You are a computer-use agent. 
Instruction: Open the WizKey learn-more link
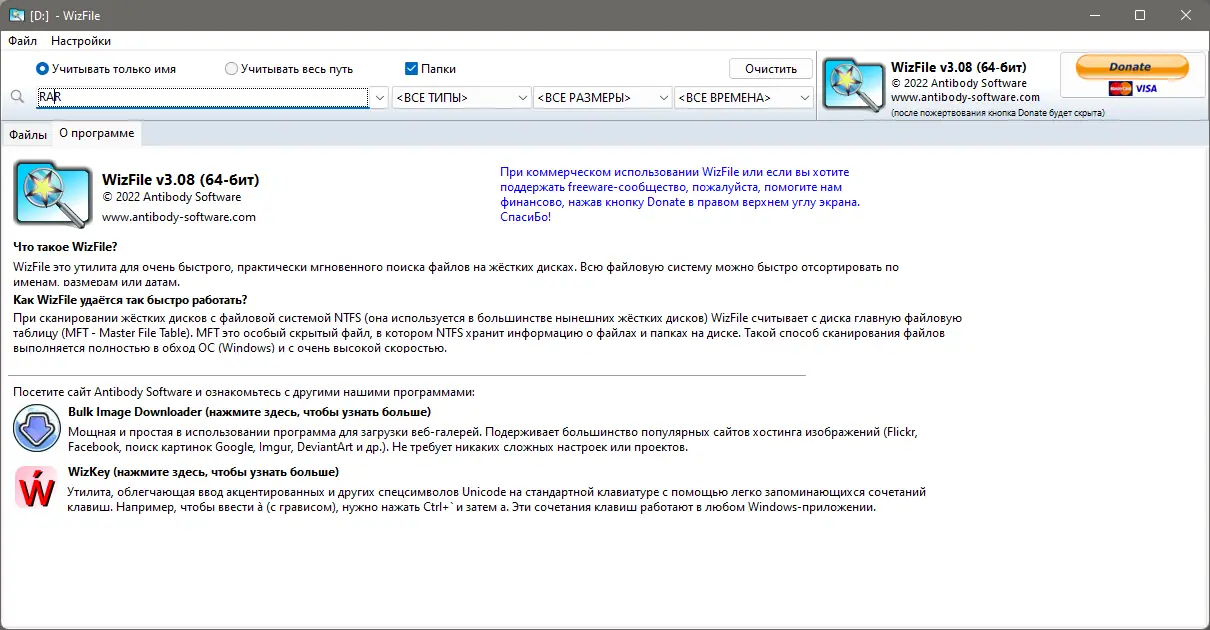tap(203, 471)
